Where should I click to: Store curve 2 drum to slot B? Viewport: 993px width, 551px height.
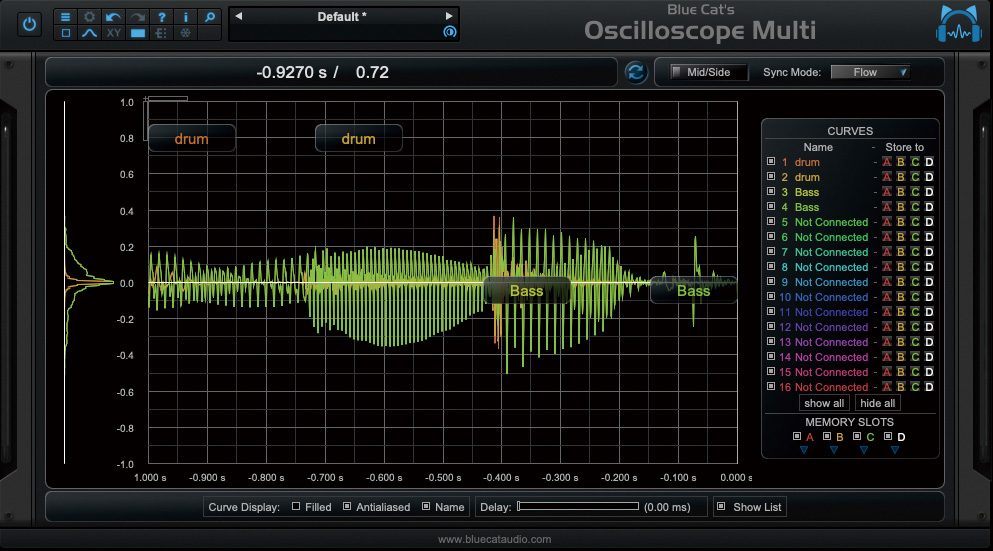[x=901, y=177]
